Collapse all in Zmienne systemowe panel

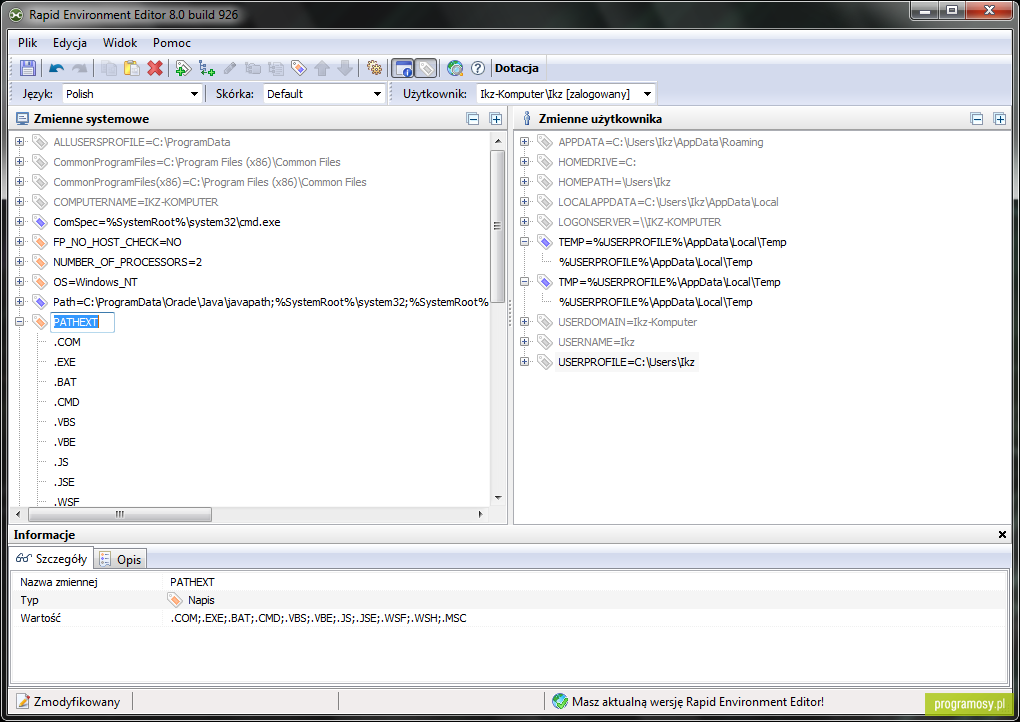[473, 119]
